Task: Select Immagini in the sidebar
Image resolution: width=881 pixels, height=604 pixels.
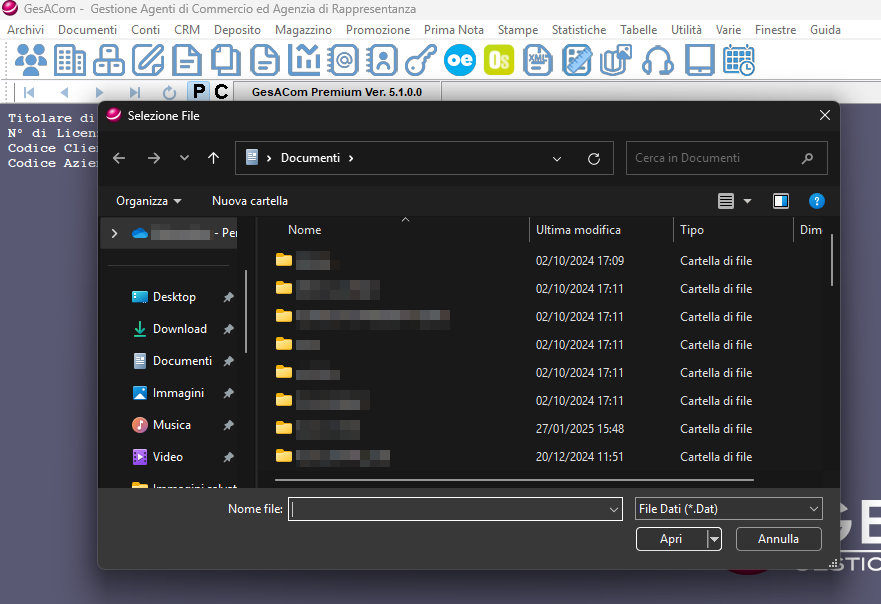Action: pyautogui.click(x=178, y=393)
